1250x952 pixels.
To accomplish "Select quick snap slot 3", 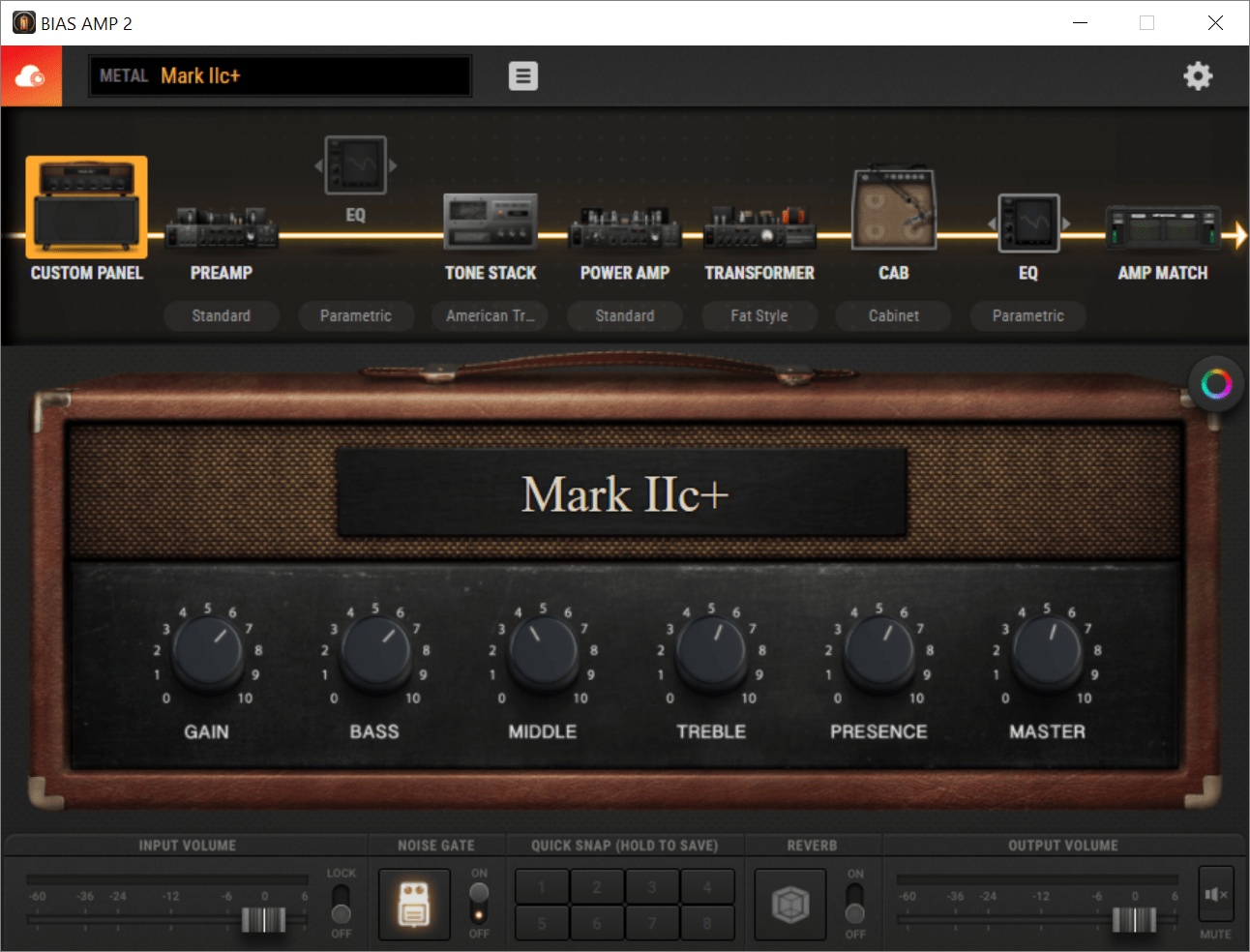I will (652, 886).
